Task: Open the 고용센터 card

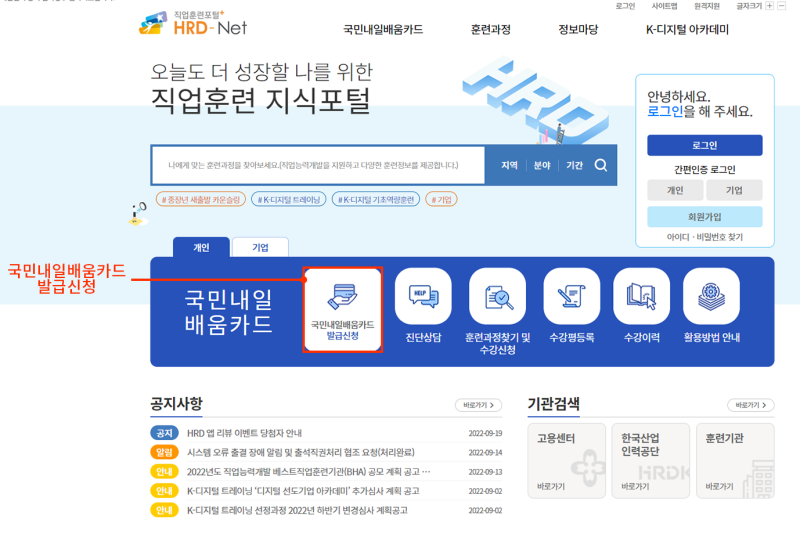Action: click(566, 461)
